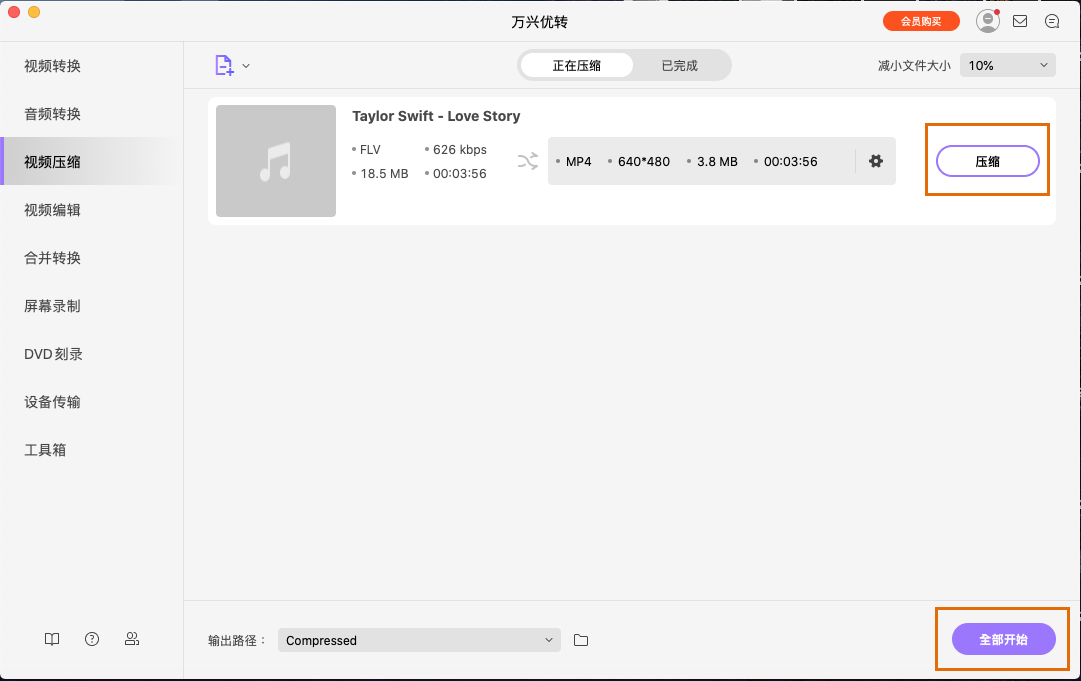Open compression settings gear for Love Story
The image size is (1081, 681).
(x=875, y=161)
